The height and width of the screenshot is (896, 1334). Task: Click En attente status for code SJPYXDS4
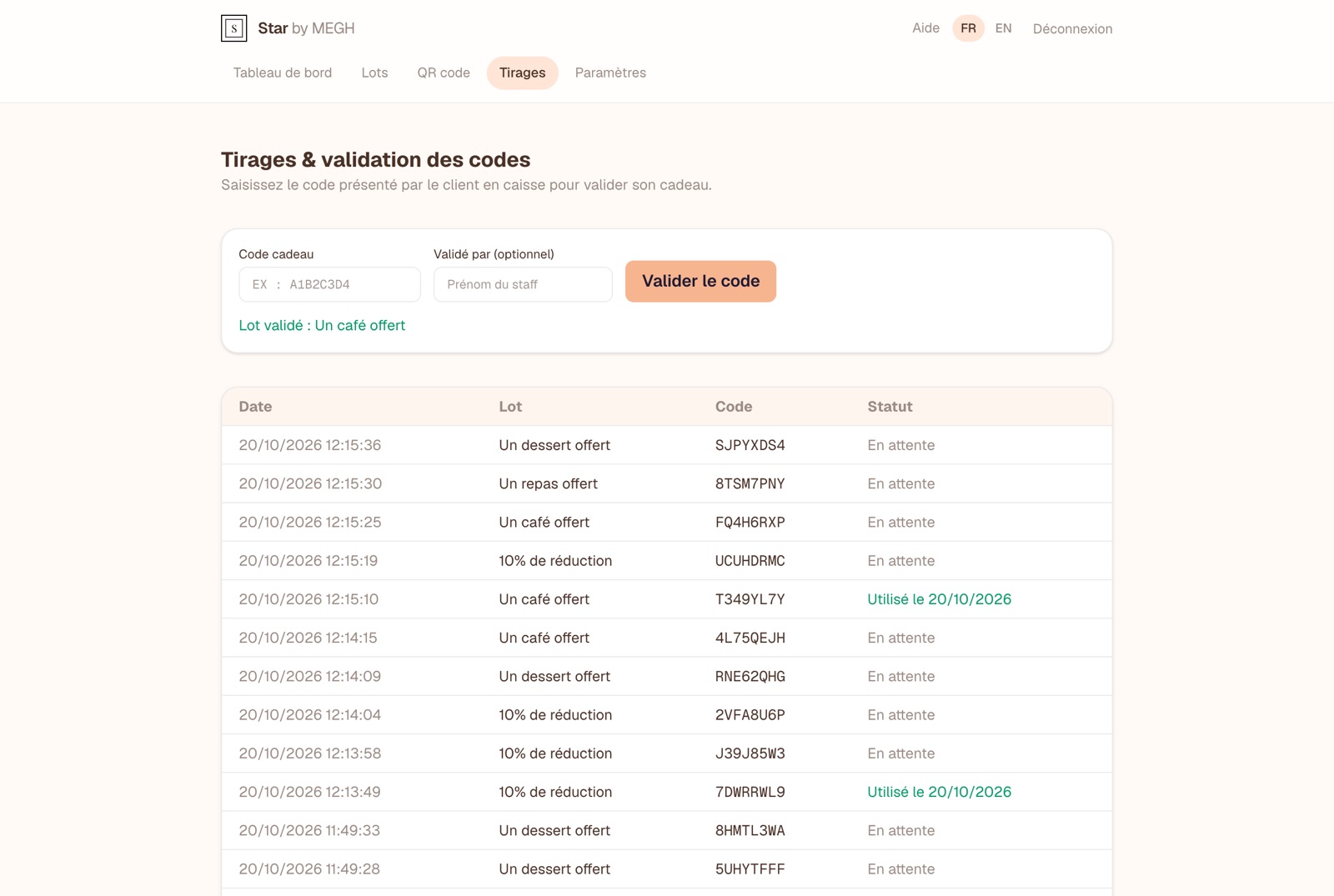coord(901,445)
